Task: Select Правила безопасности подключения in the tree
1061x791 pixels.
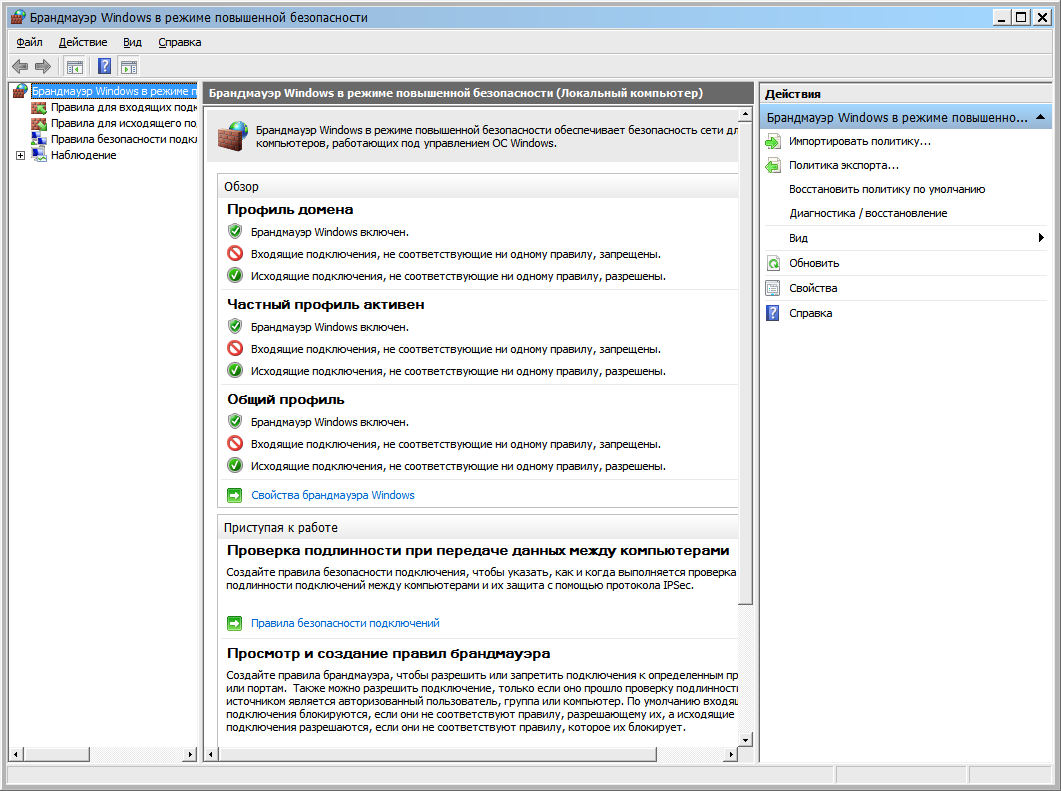Action: [x=124, y=139]
